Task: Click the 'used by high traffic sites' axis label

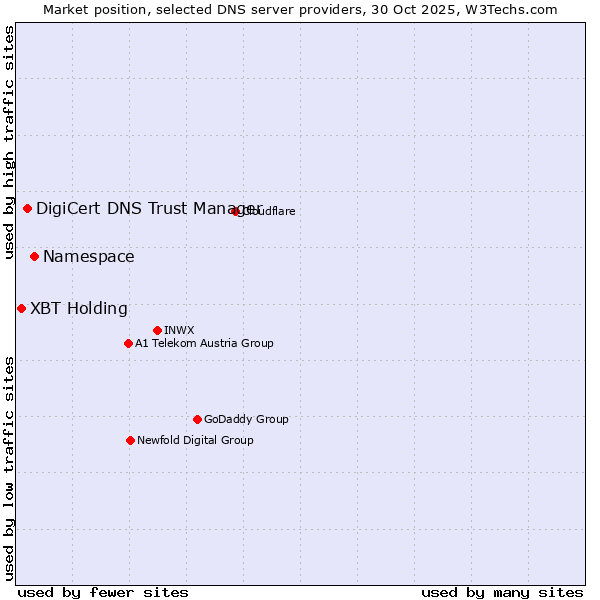Action: [x=9, y=142]
